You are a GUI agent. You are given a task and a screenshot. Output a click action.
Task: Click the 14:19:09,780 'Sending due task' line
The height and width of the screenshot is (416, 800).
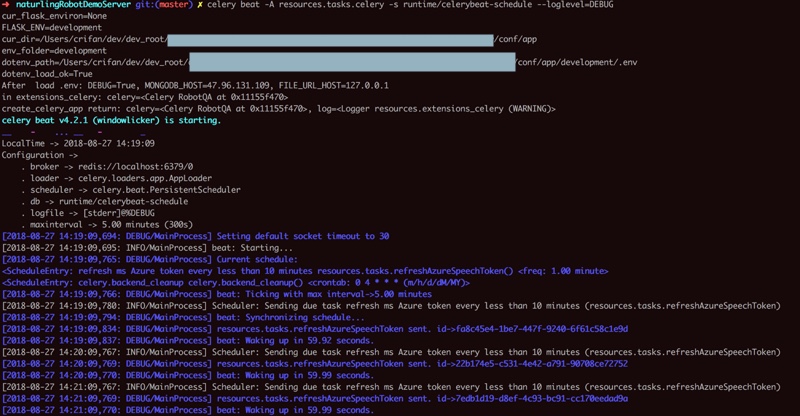(391, 306)
